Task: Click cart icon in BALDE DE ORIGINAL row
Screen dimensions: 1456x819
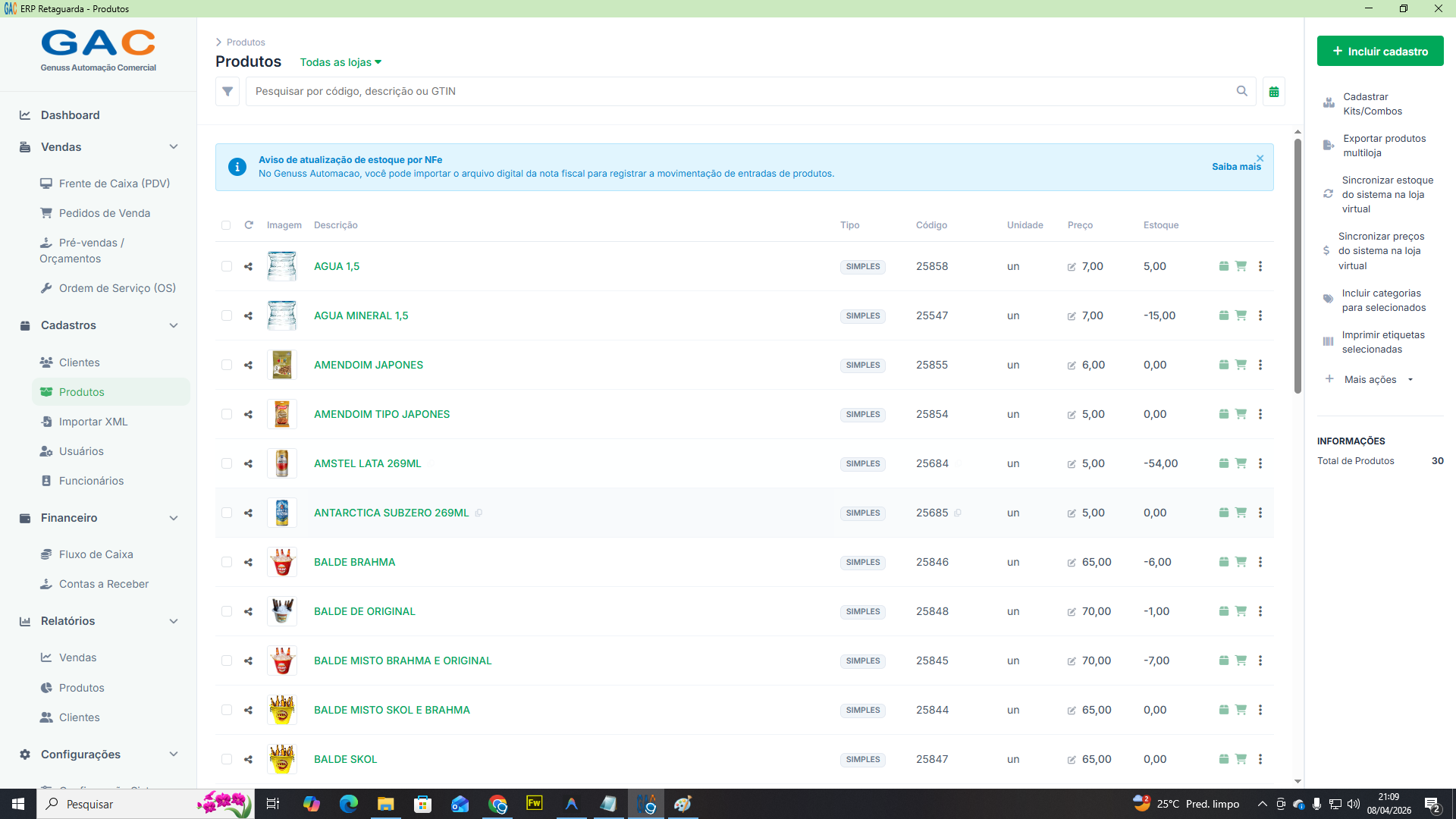Action: pyautogui.click(x=1241, y=611)
